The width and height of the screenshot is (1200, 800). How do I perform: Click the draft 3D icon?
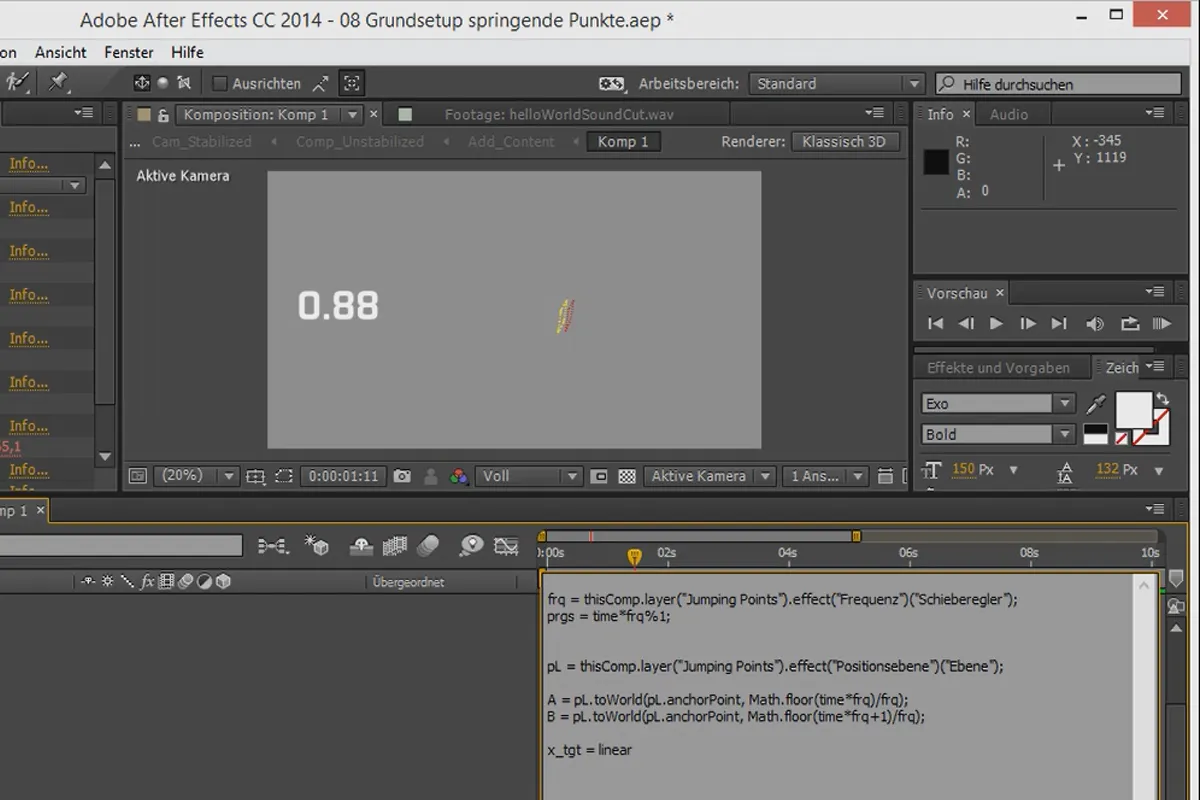(317, 545)
